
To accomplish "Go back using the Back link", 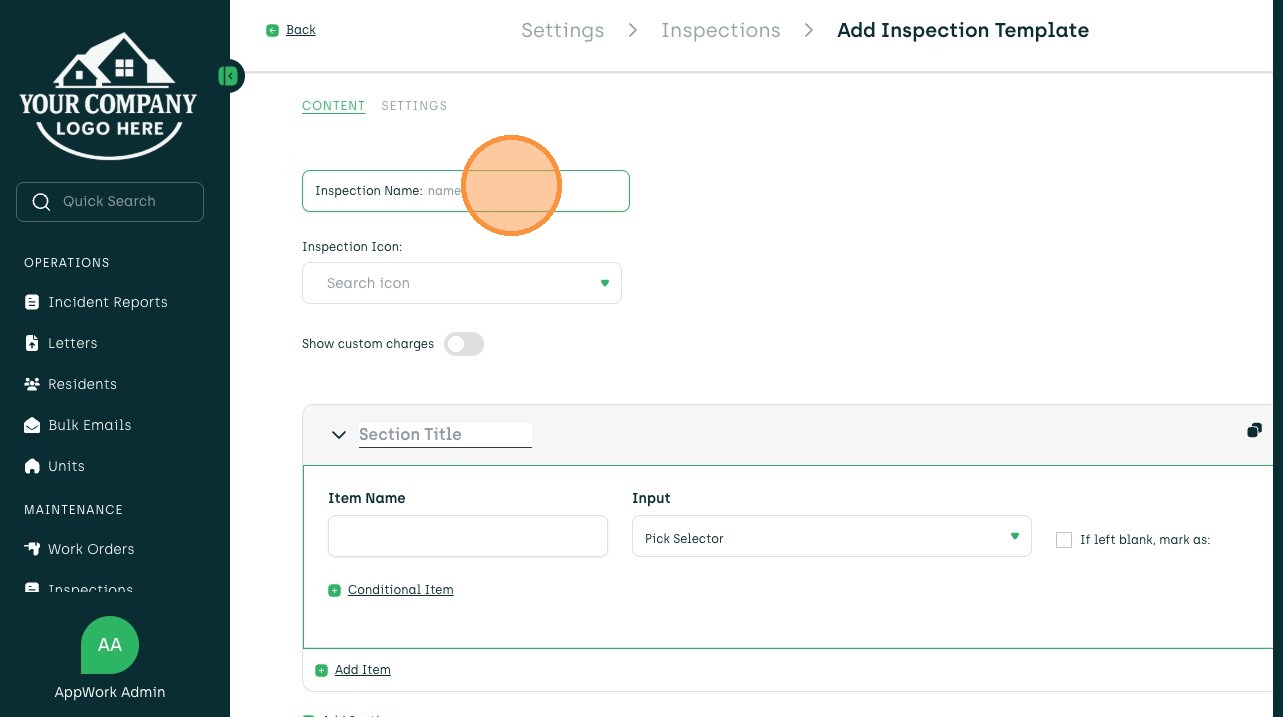I will (x=300, y=30).
